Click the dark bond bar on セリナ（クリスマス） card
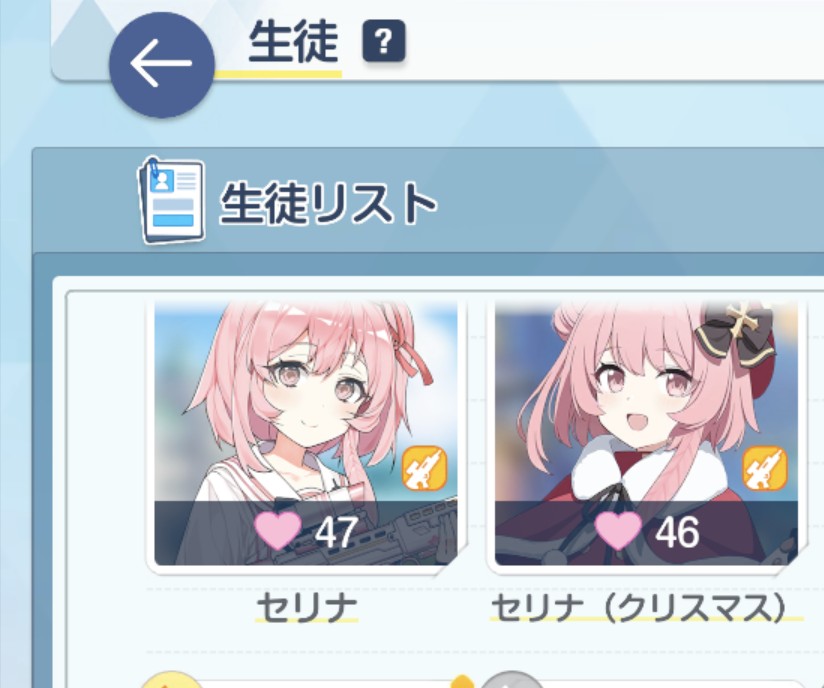This screenshot has height=688, width=824. [646, 533]
